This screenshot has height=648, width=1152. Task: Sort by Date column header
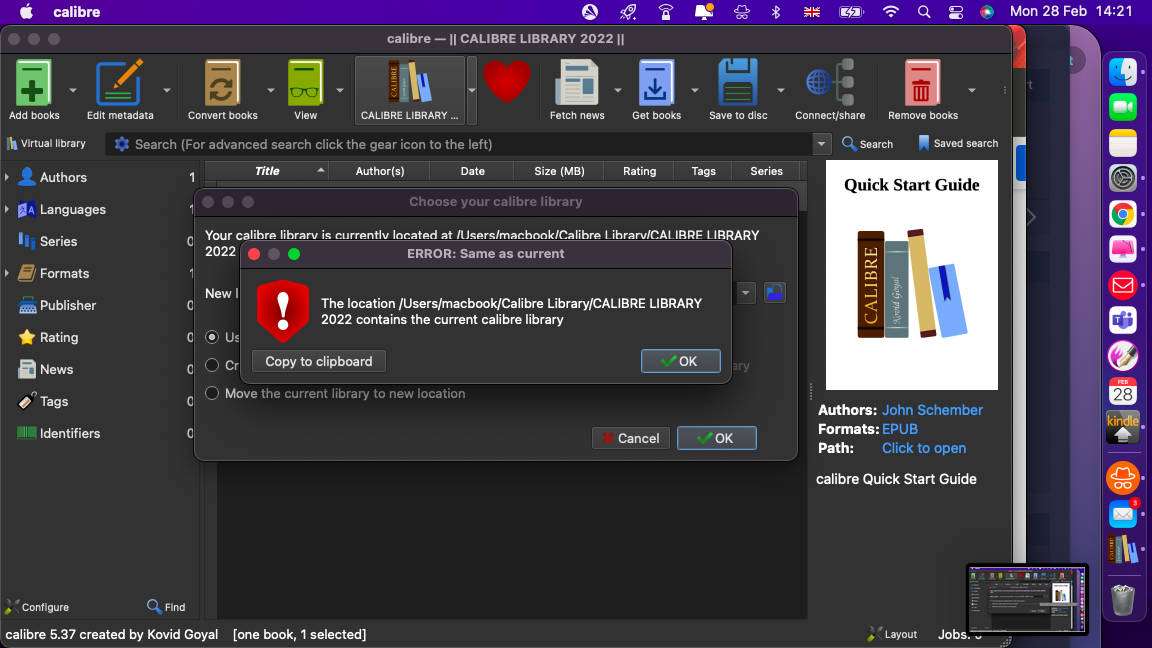[x=472, y=171]
